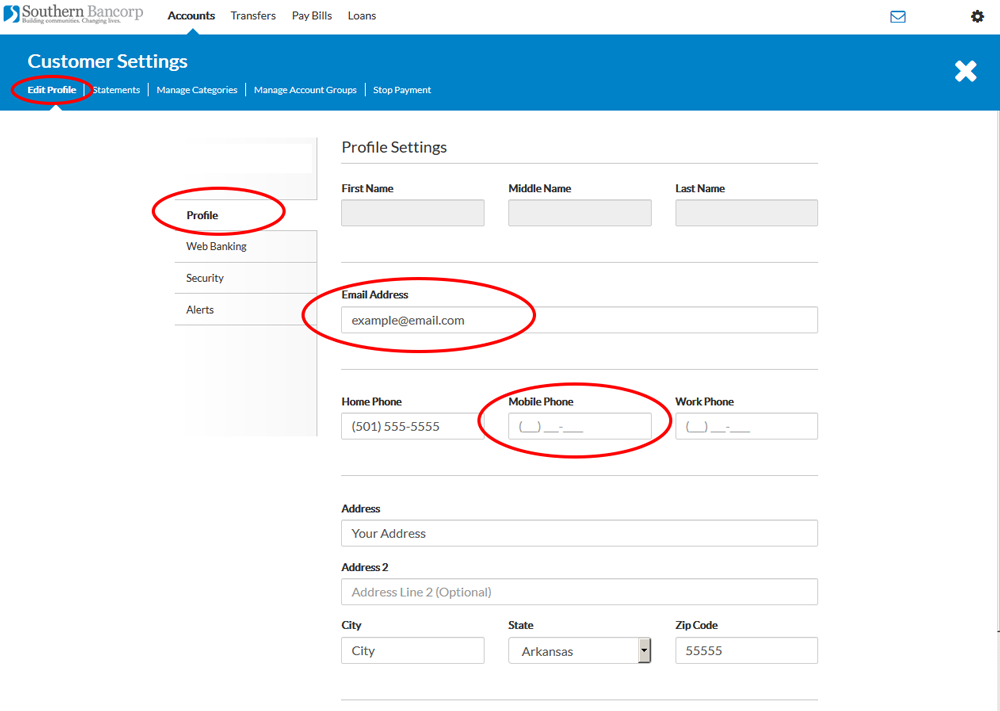The width and height of the screenshot is (1000, 711).
Task: Click the Last Name field
Action: click(x=746, y=213)
